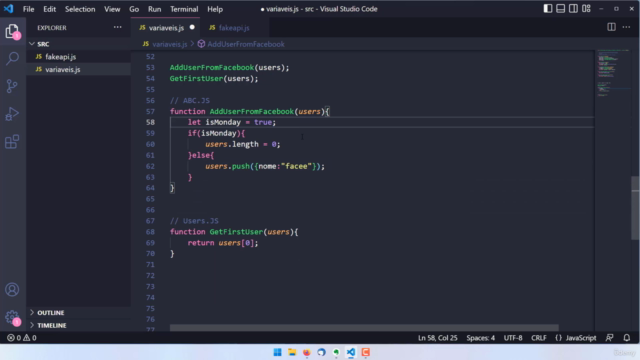The image size is (640, 360).
Task: Click the '// ABC.JS' comment
Action: 190,100
